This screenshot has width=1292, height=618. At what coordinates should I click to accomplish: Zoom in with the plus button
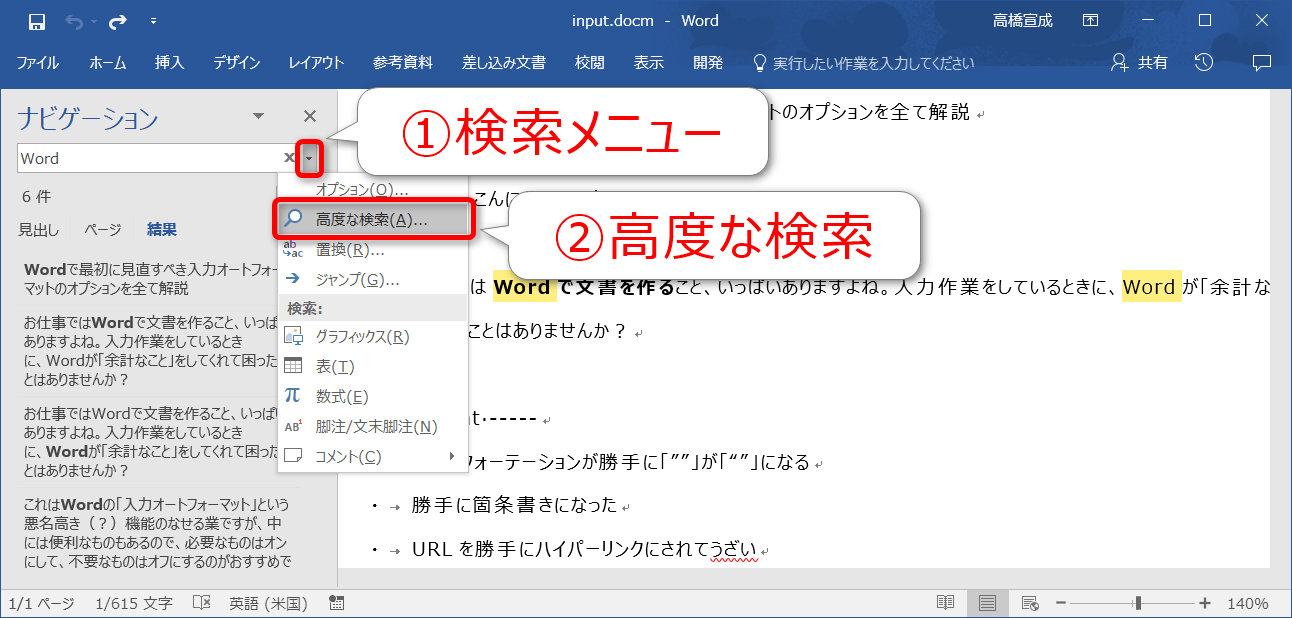coord(1205,603)
